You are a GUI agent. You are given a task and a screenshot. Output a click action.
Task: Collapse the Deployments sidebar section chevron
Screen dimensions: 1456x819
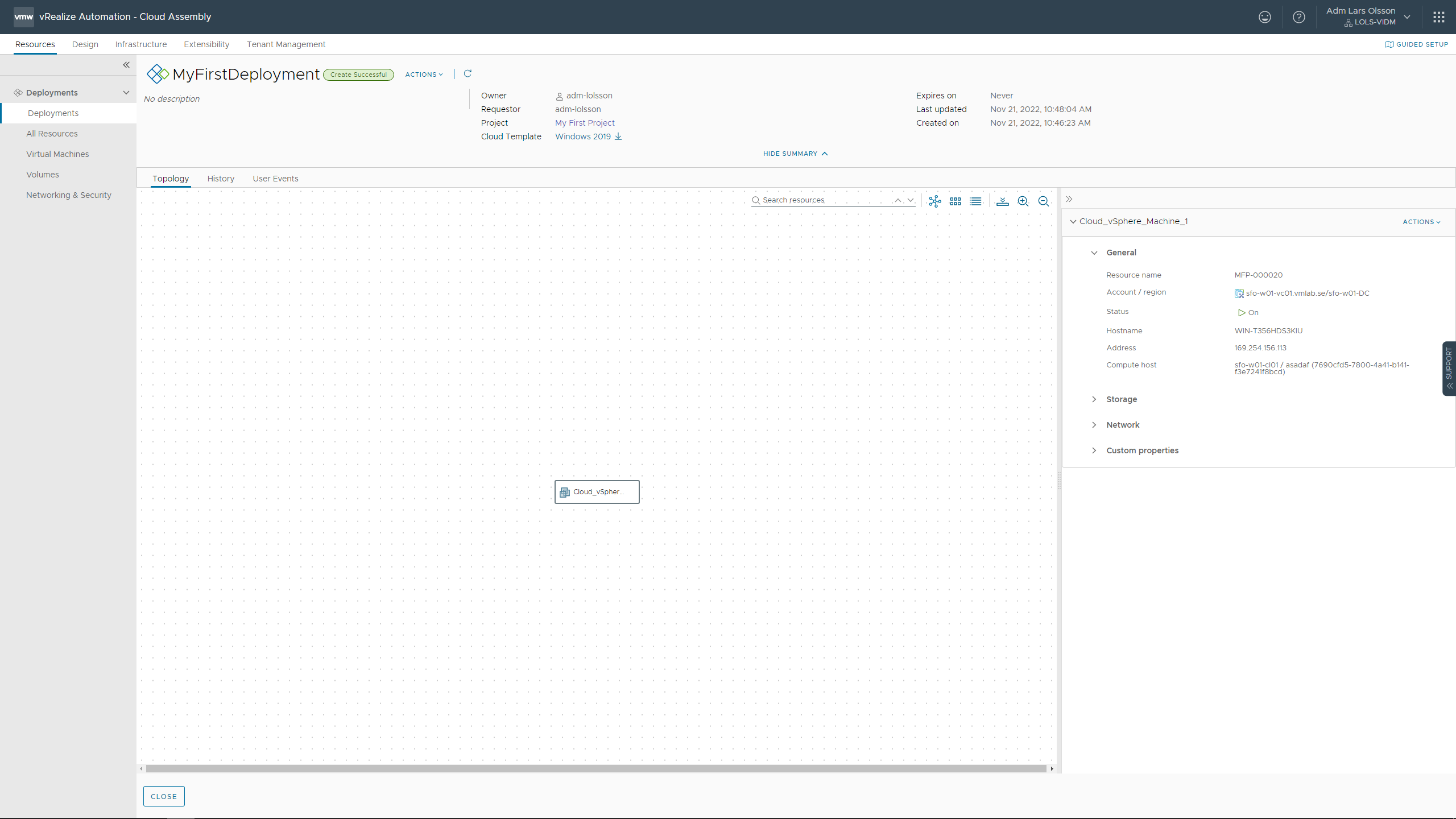[126, 93]
